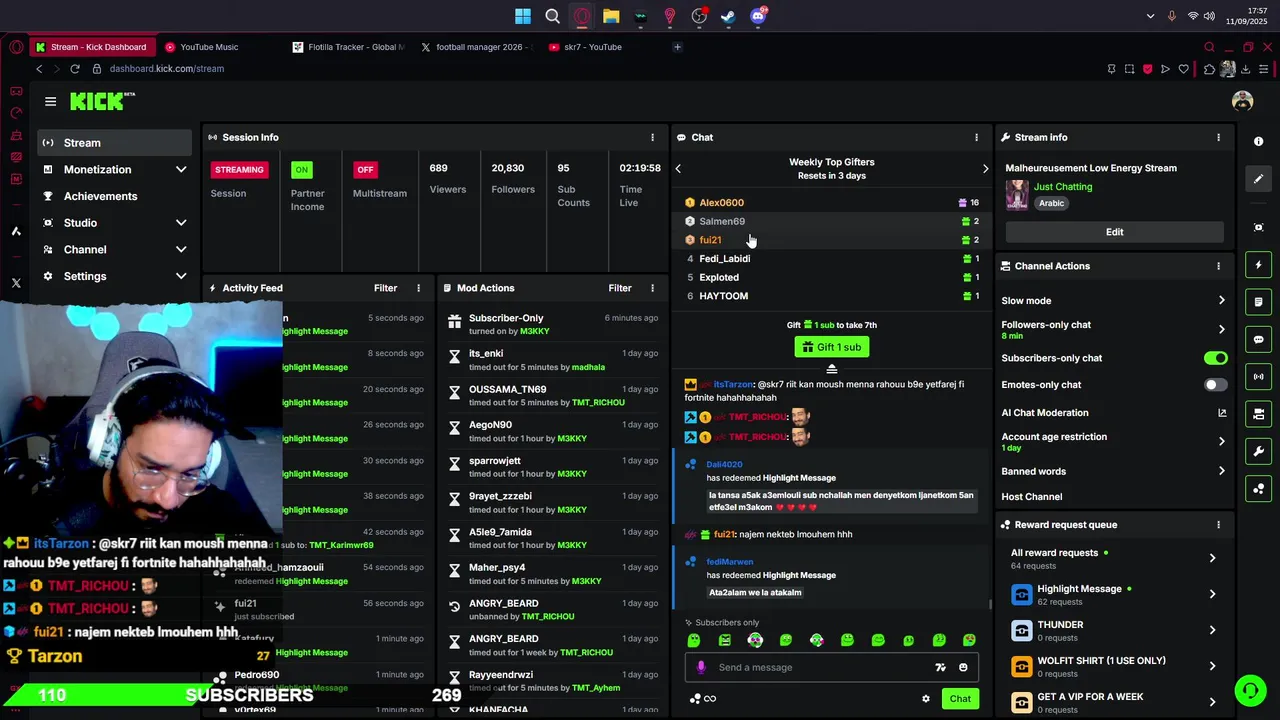Click the lightning bolt icon in right sidebar
This screenshot has height=720, width=1280.
[x=1258, y=265]
